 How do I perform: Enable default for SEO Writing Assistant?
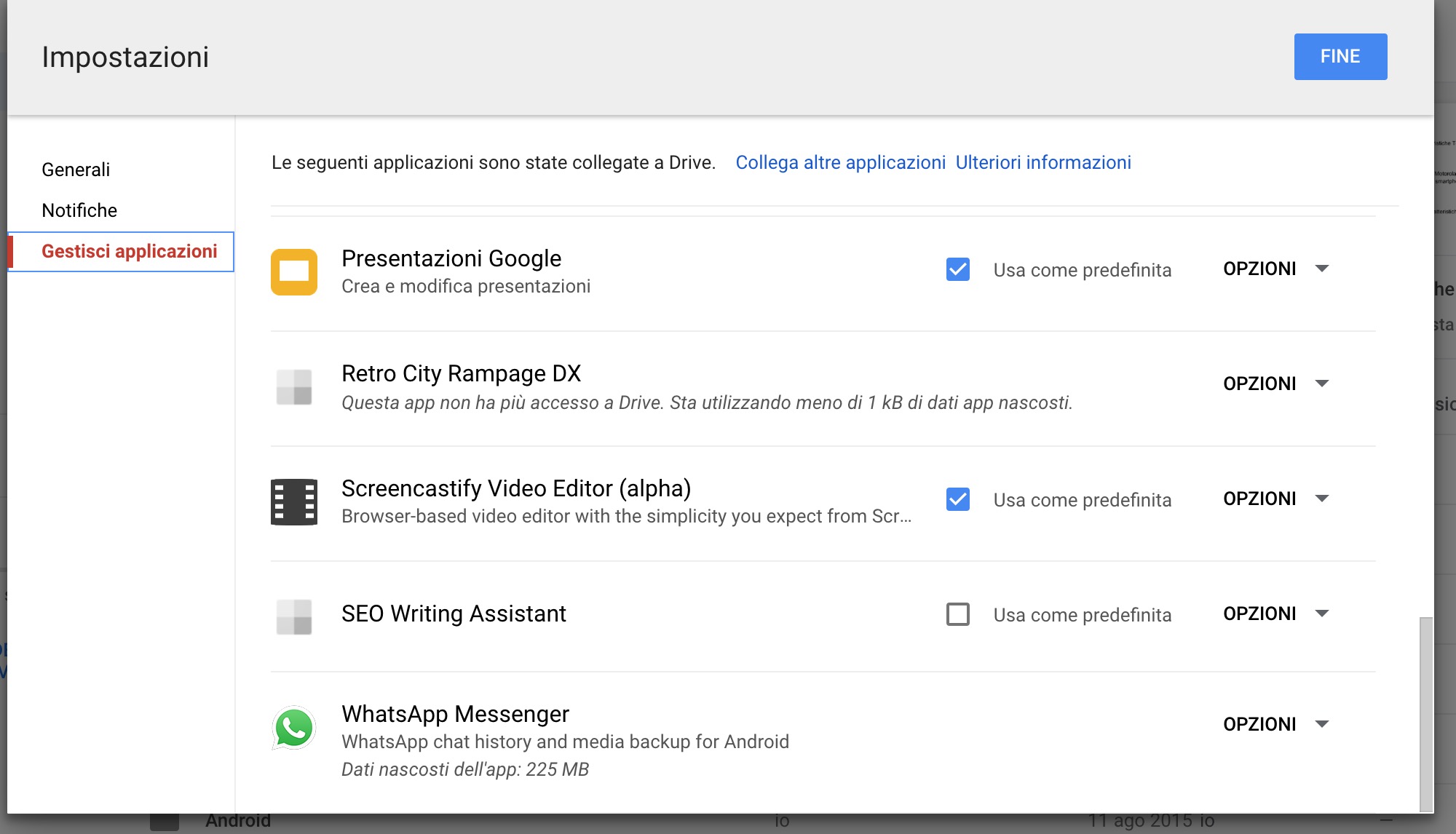pos(957,614)
